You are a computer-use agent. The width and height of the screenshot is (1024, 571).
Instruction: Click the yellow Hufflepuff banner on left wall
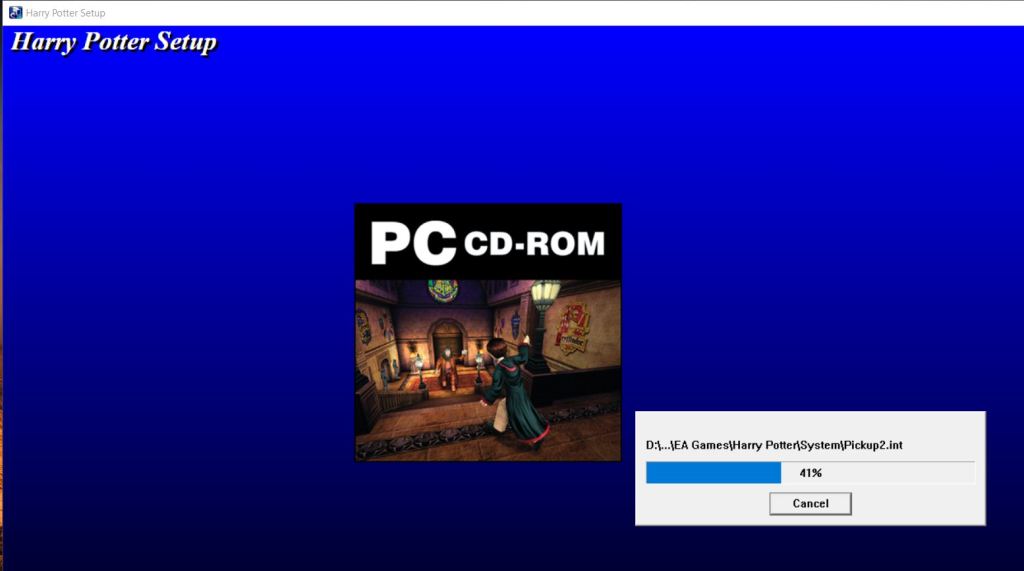364,326
